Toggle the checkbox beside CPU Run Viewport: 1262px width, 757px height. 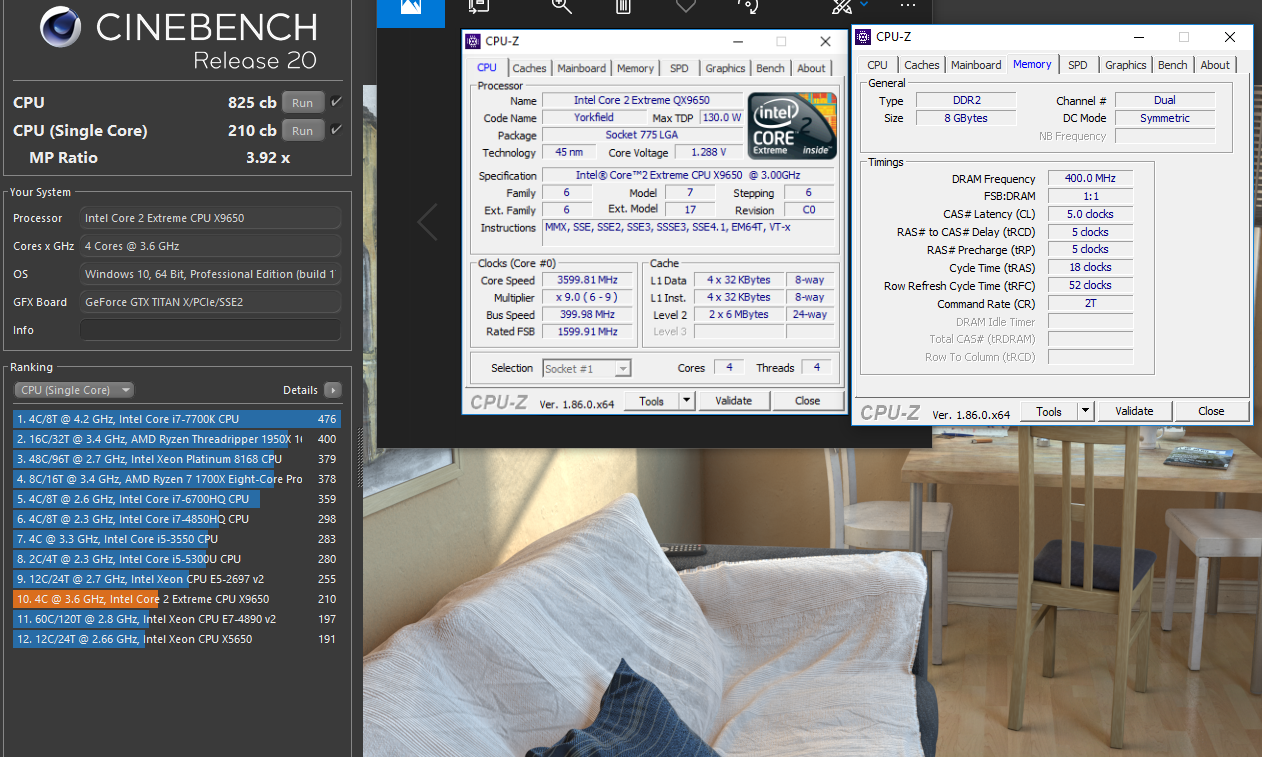336,102
